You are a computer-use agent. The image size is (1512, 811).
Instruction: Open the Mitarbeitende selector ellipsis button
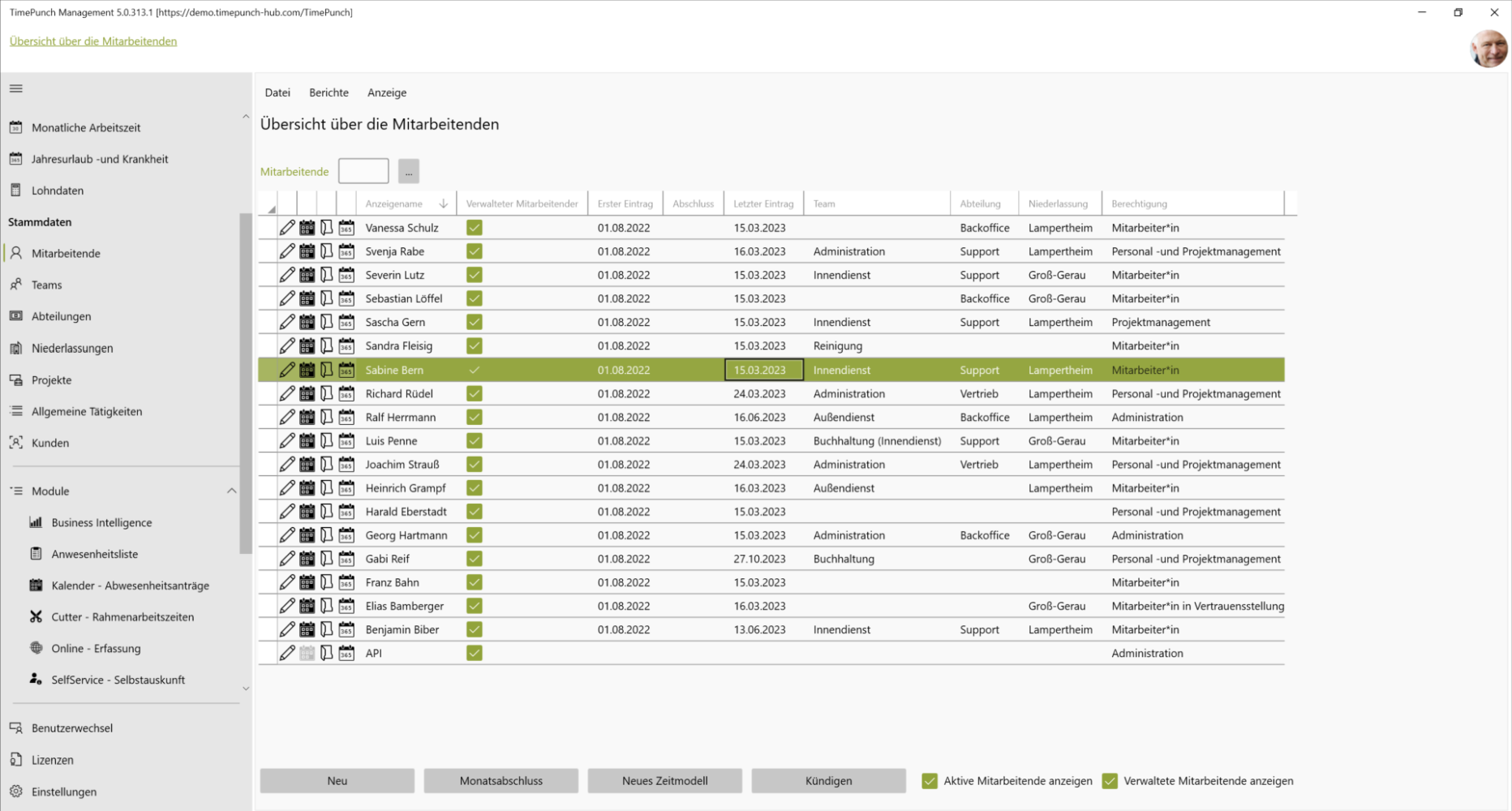[x=409, y=171]
